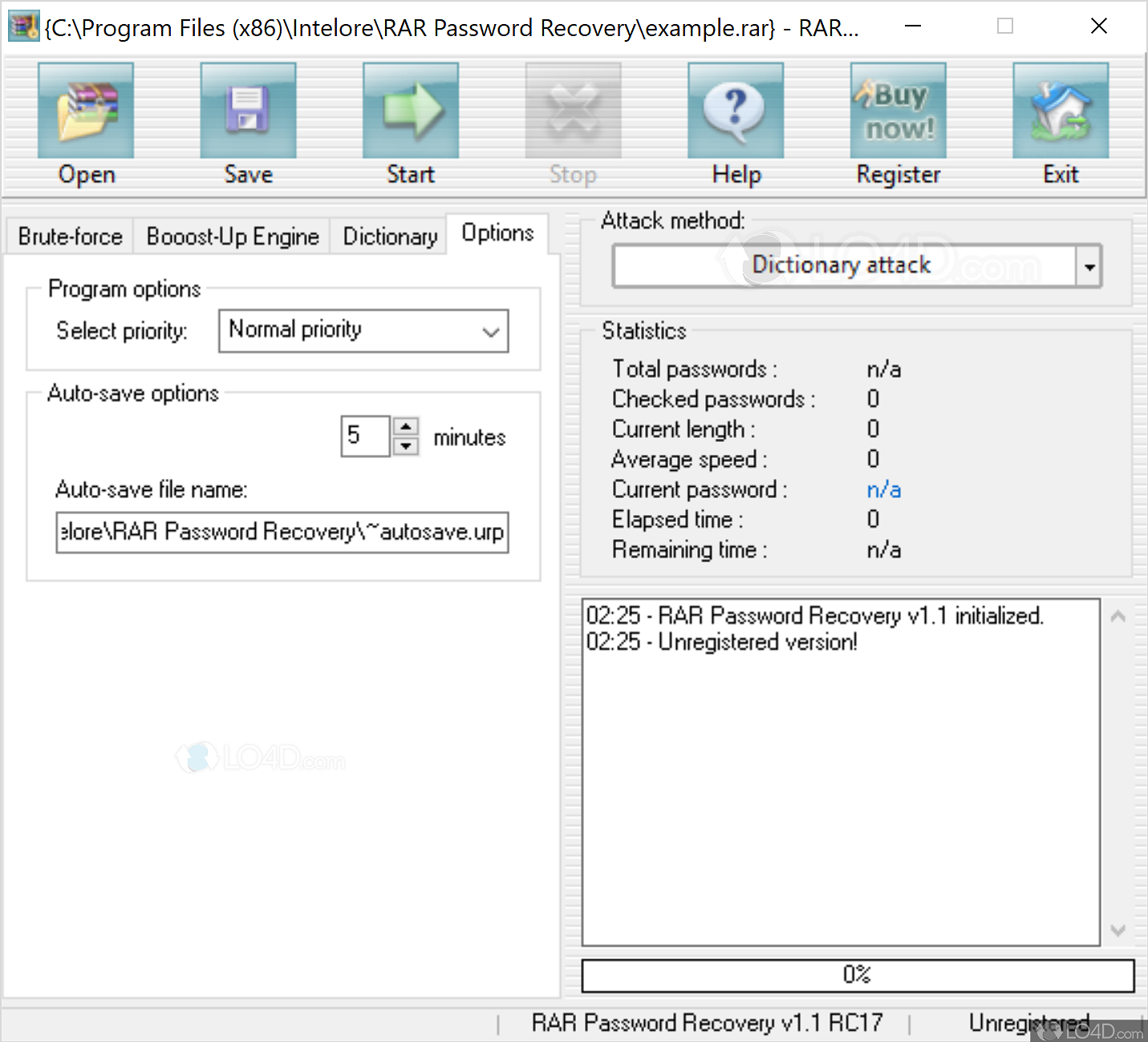Viewport: 1148px width, 1042px height.
Task: Increase auto-save minutes with up arrow
Action: tap(406, 427)
